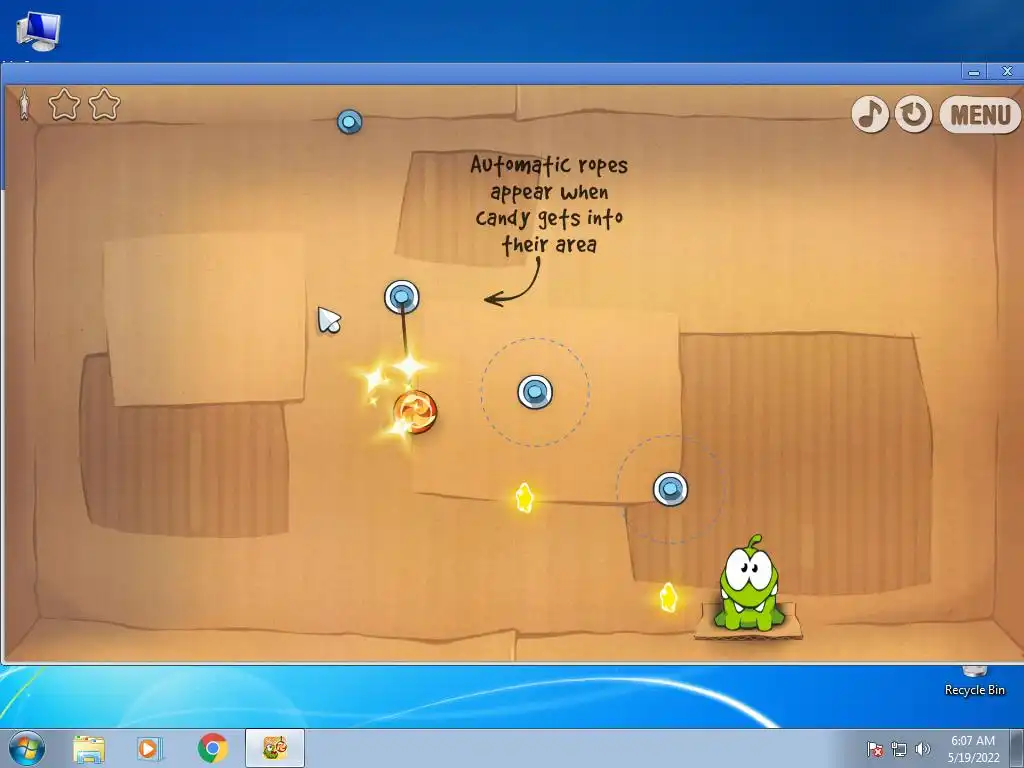This screenshot has width=1024, height=768.
Task: Launch Windows Media Player from taskbar
Action: coord(150,748)
